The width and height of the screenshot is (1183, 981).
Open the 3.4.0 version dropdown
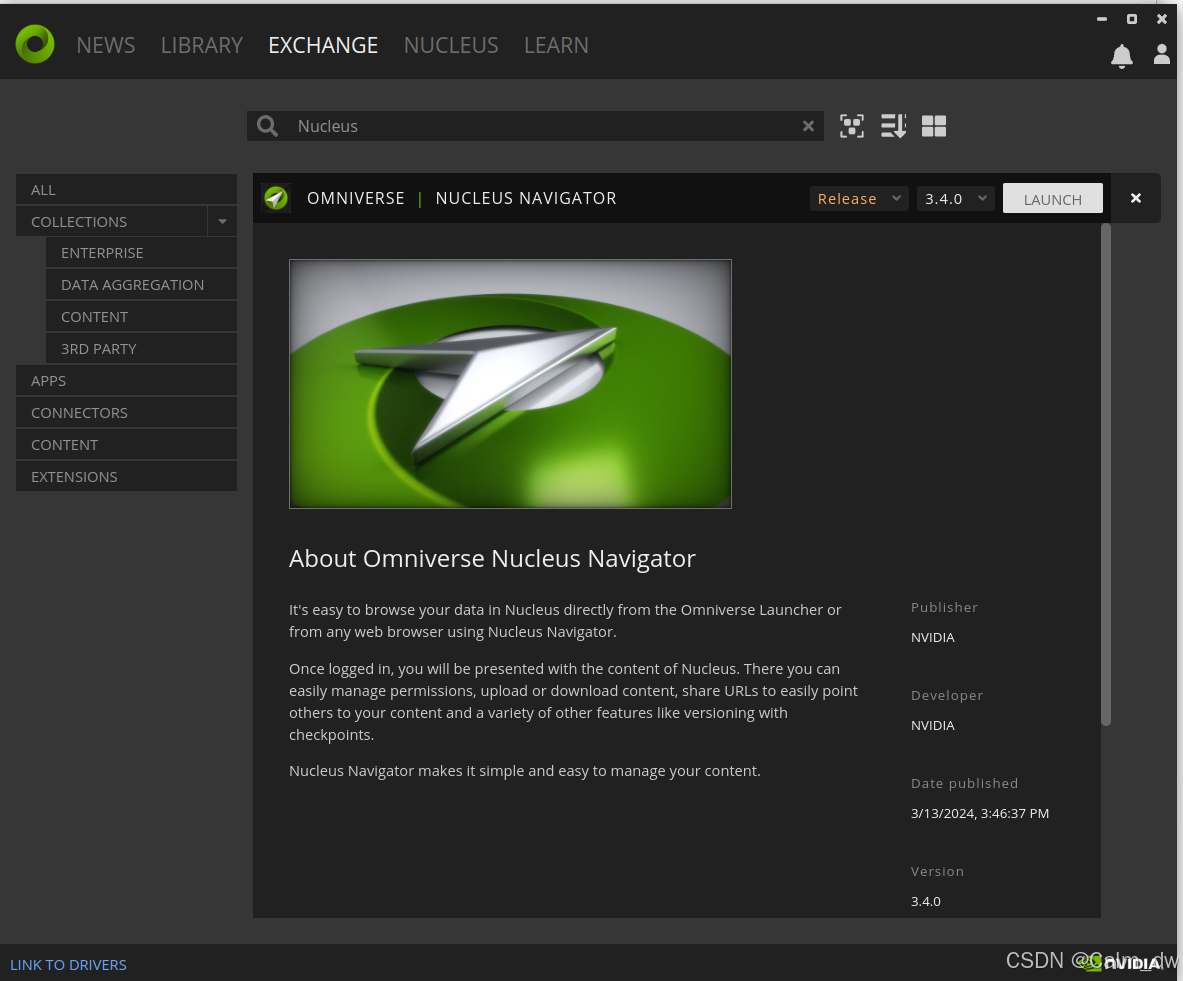coord(955,198)
